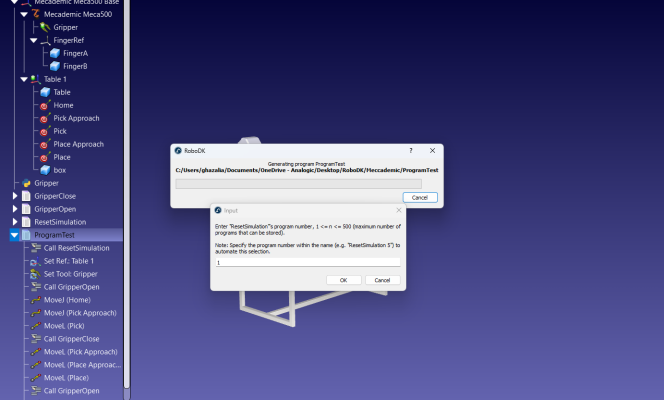Select the MoveL (Place) instruction
This screenshot has width=664, height=400.
point(66,378)
